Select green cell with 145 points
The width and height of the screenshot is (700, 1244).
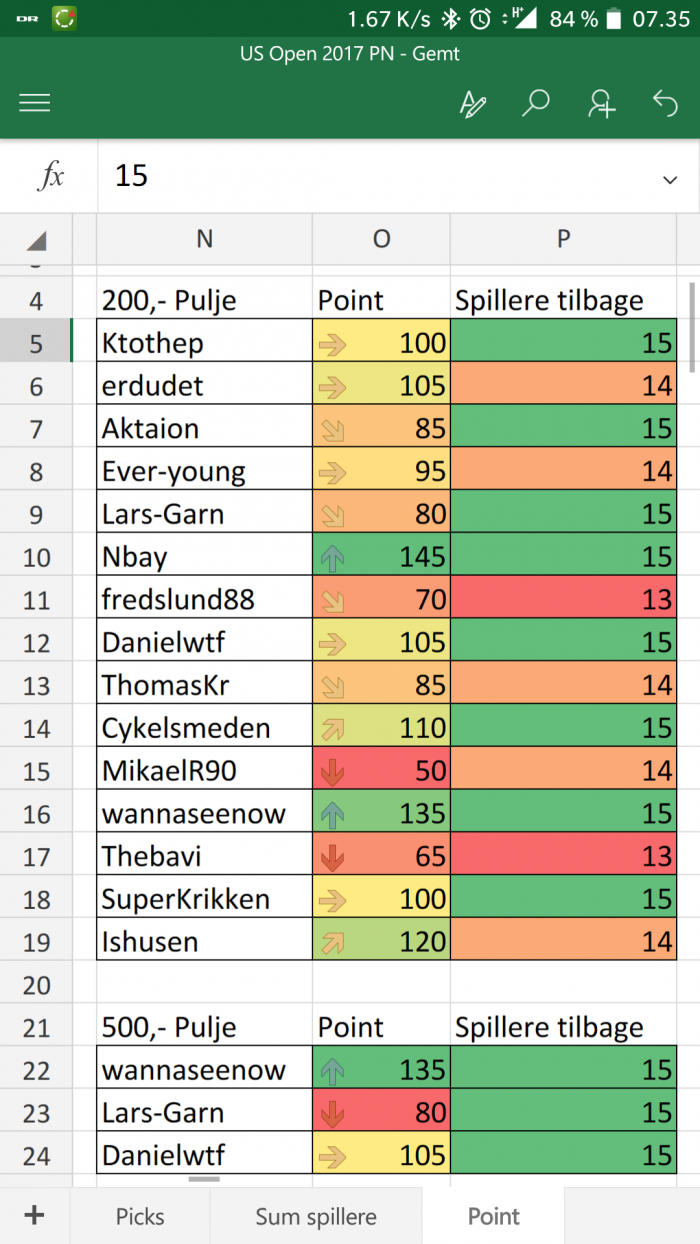(381, 556)
